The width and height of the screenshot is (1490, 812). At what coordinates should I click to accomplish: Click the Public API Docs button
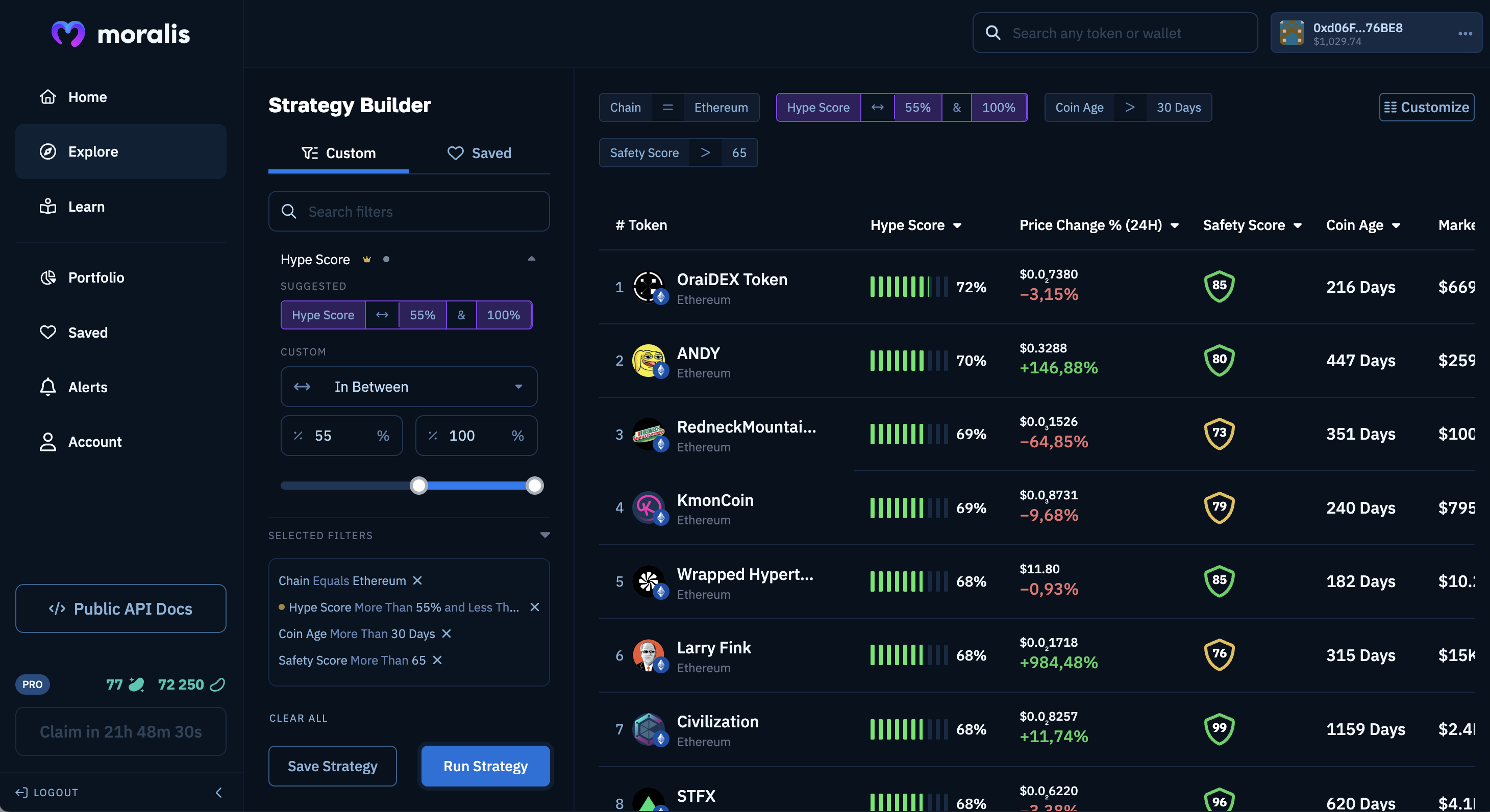point(120,608)
